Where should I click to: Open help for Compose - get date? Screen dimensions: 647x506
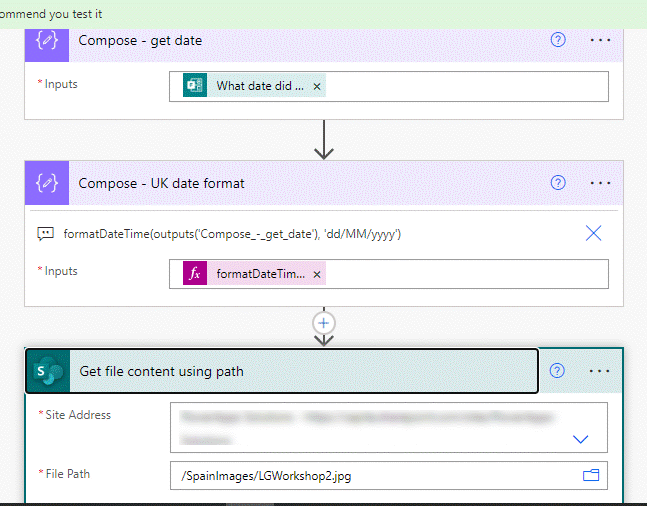[x=558, y=40]
